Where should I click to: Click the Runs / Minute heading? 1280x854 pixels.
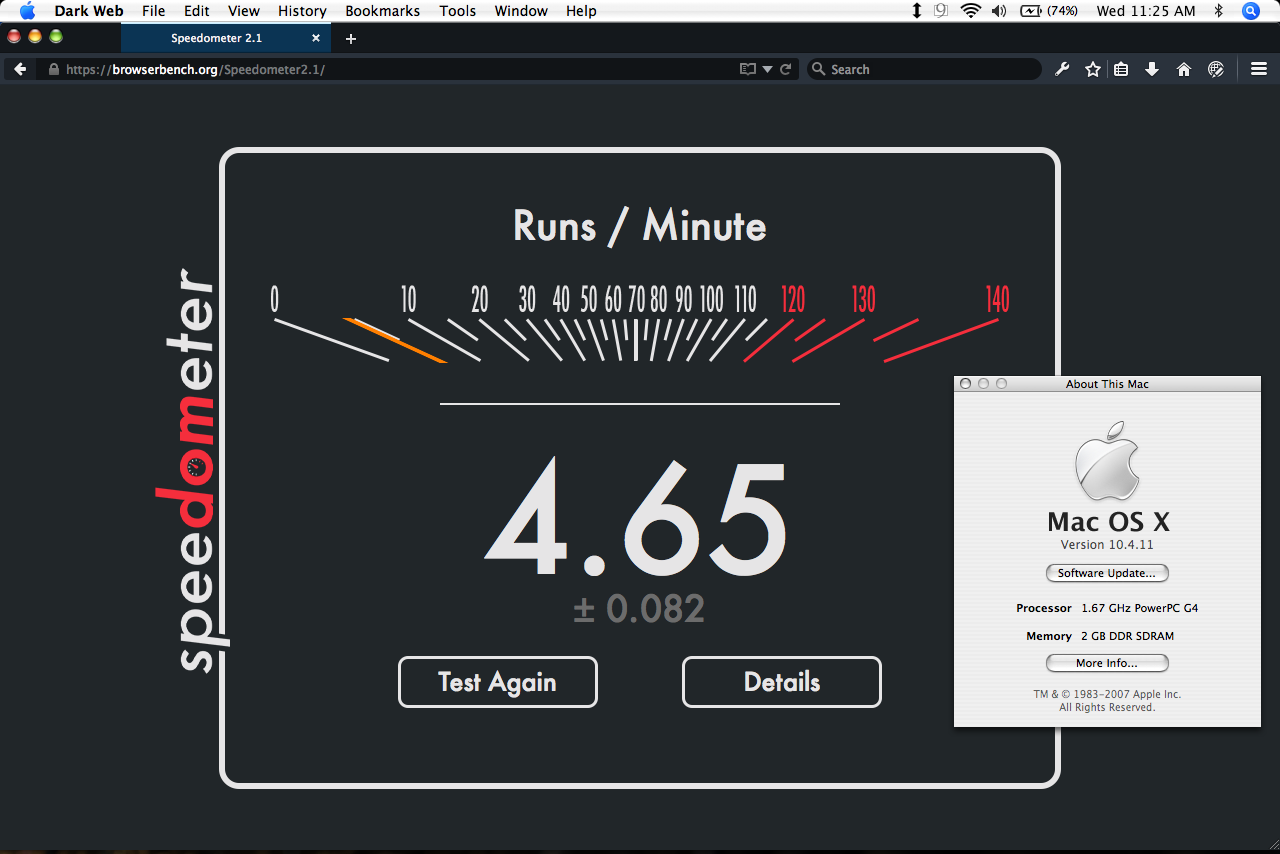coord(640,226)
